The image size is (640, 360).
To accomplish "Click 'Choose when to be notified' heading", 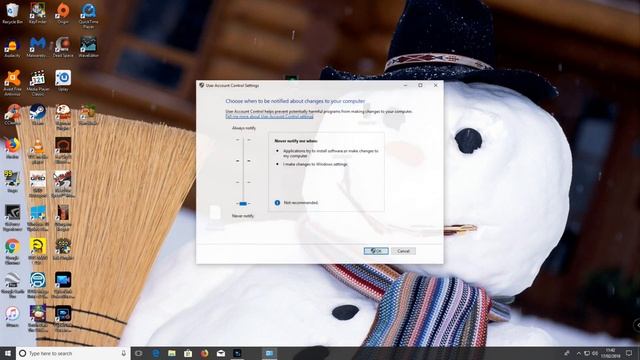I will (x=295, y=101).
